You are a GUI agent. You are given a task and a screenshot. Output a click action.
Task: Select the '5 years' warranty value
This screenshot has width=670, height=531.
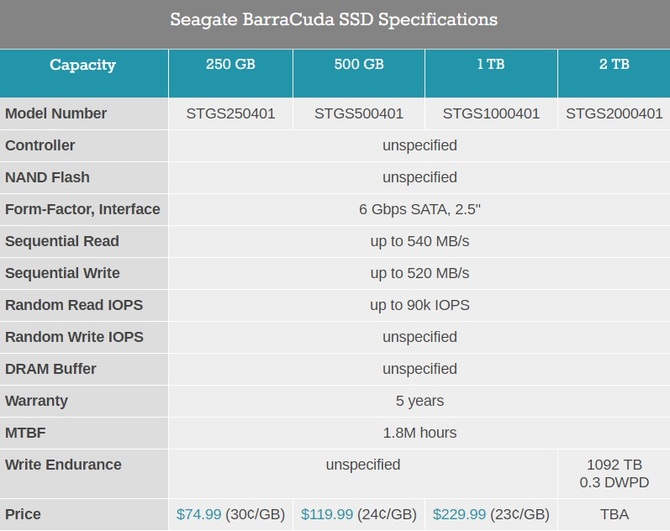coord(419,401)
